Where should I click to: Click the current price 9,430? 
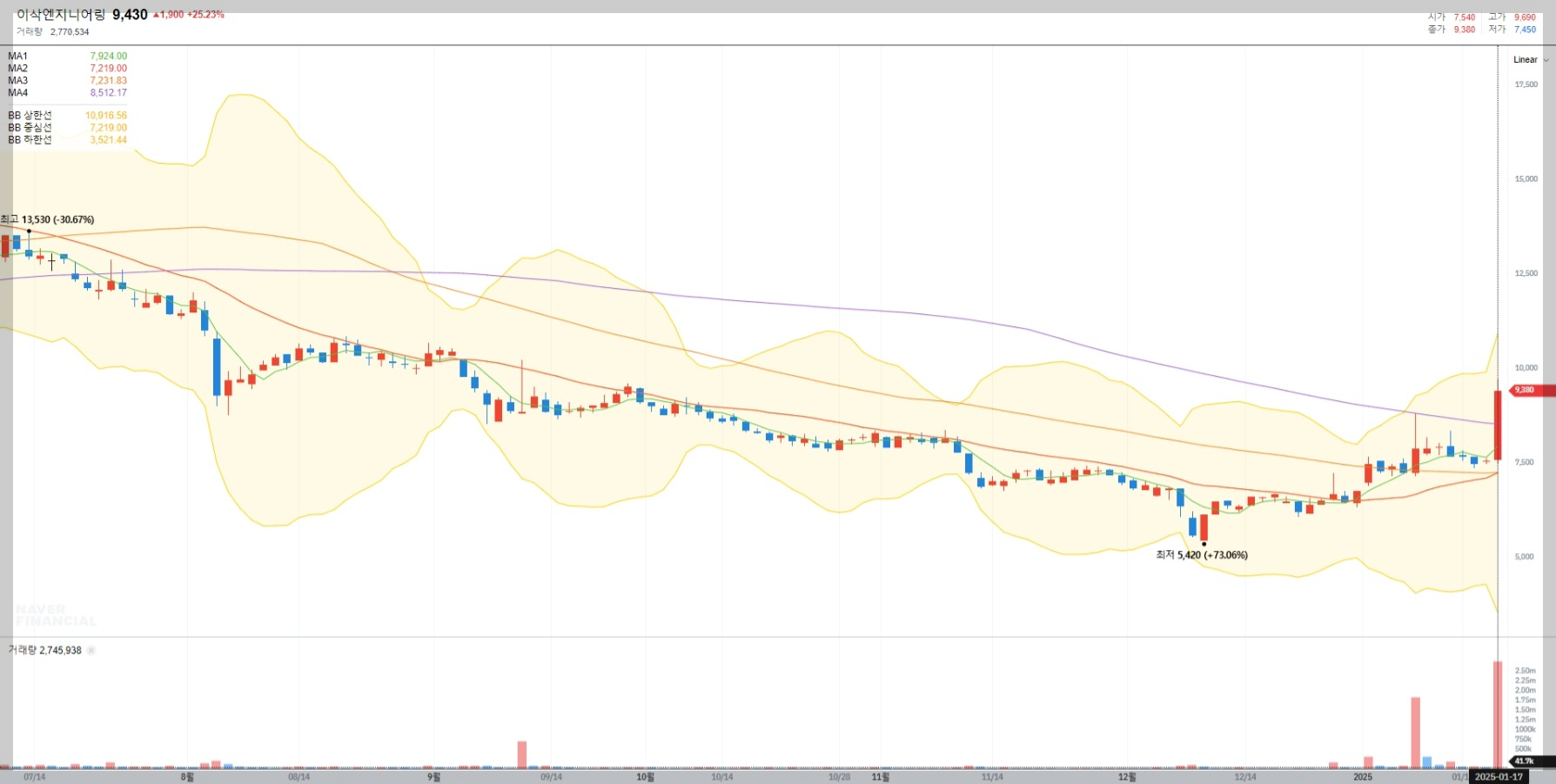tap(130, 15)
